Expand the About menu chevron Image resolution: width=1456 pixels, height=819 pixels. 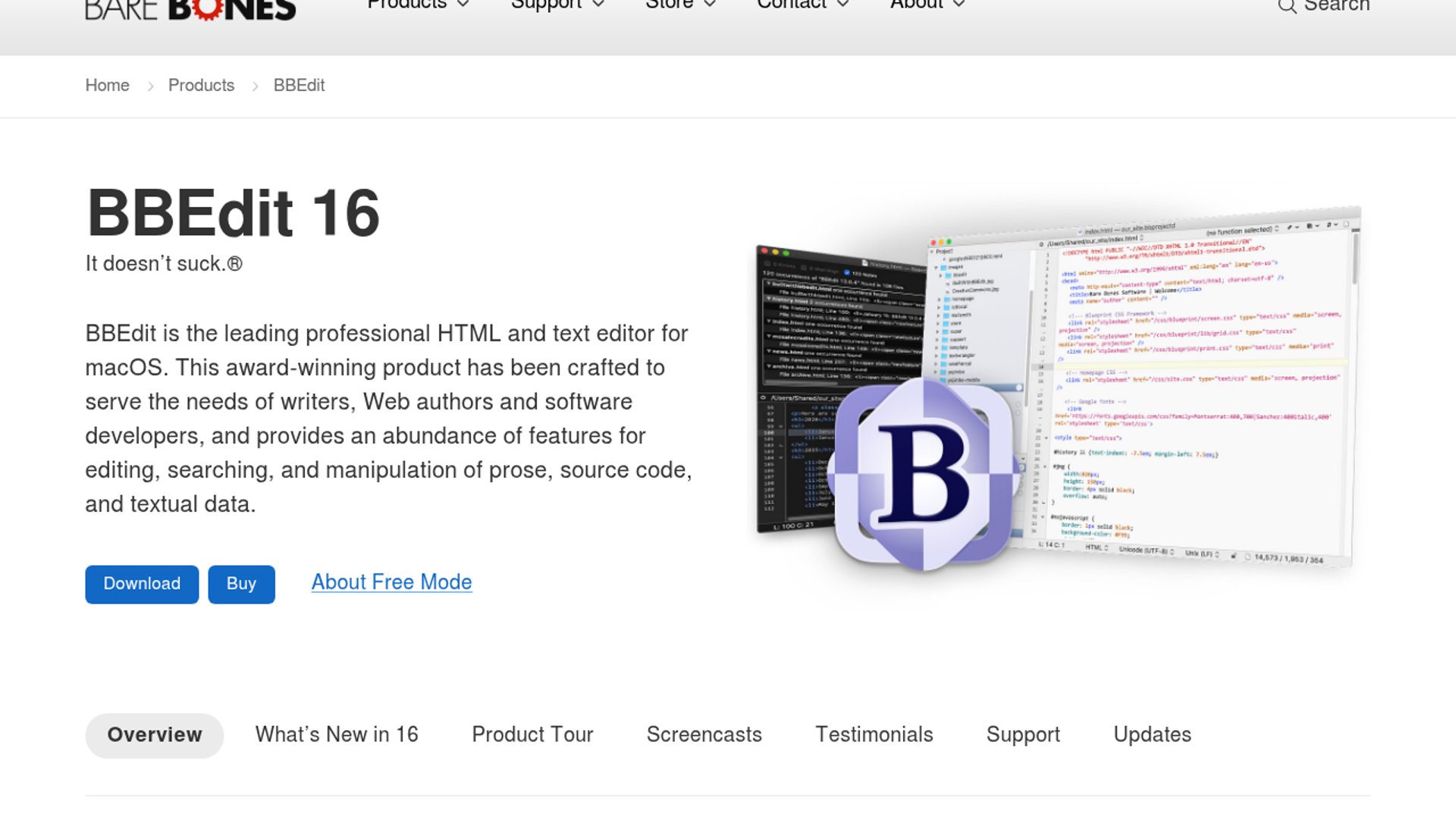tap(959, 5)
